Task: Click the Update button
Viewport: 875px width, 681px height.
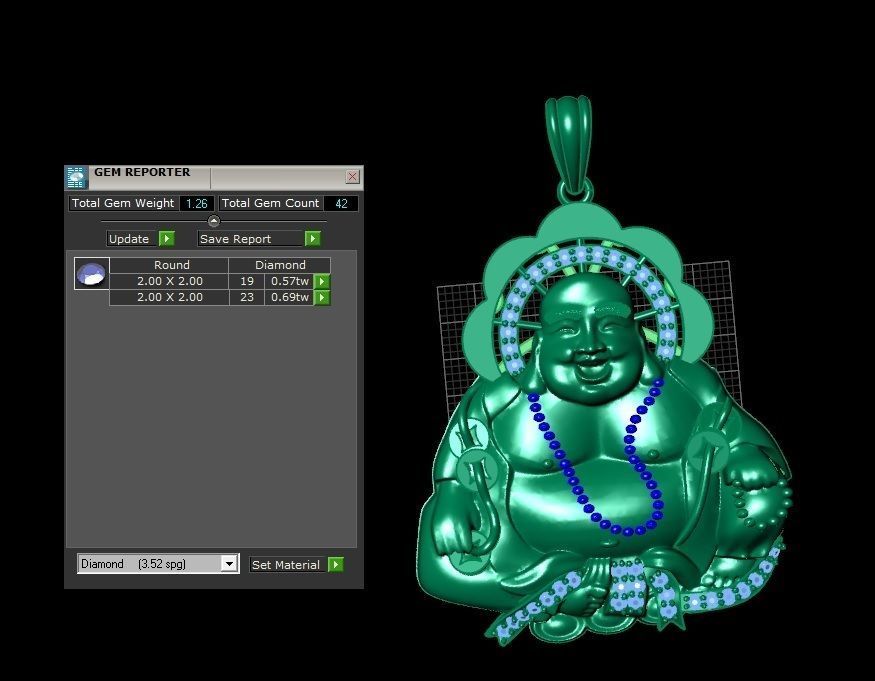Action: tap(132, 239)
